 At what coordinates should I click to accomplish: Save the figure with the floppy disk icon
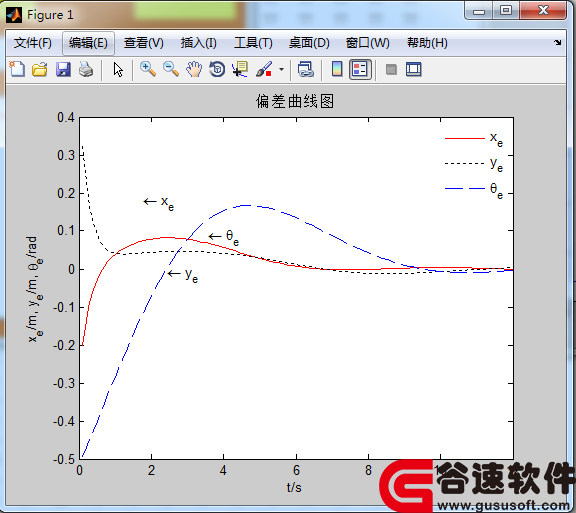pyautogui.click(x=63, y=69)
